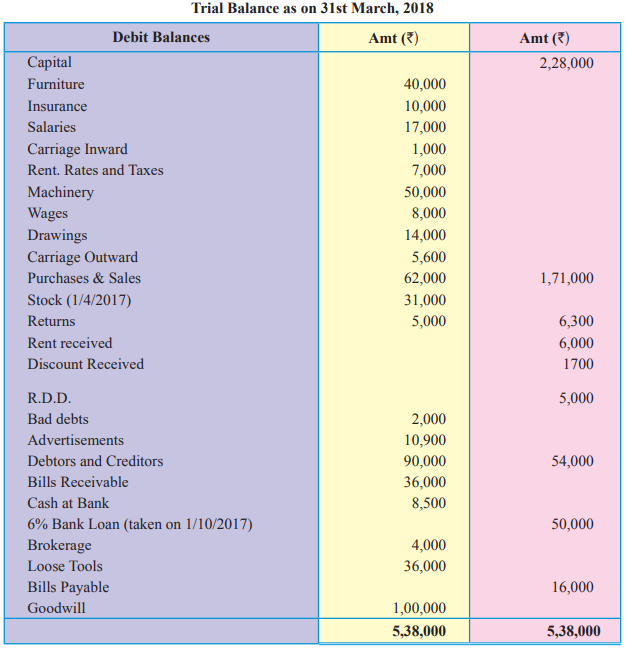Select the Debit Balances column header

click(x=161, y=37)
